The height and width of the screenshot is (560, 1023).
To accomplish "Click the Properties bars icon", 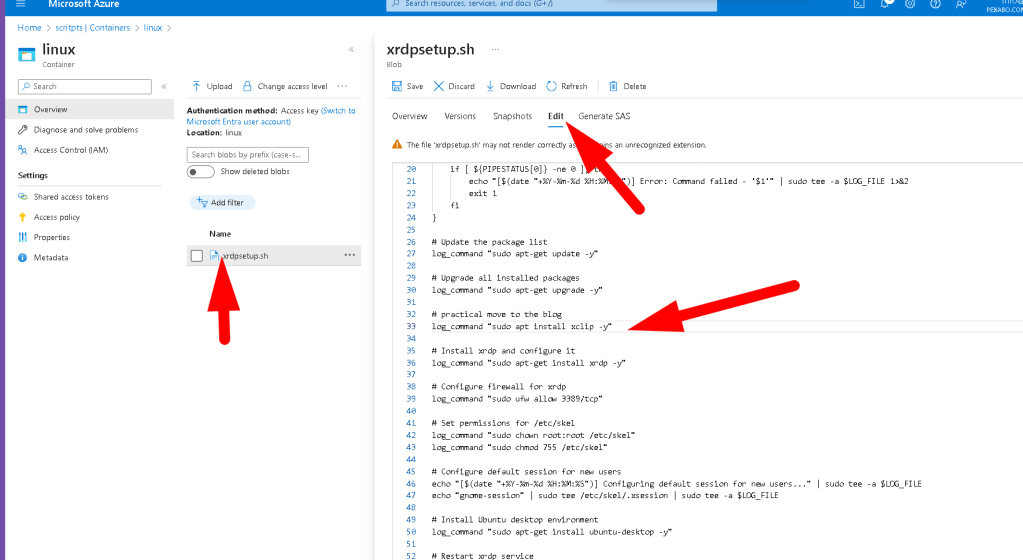I will [x=23, y=237].
